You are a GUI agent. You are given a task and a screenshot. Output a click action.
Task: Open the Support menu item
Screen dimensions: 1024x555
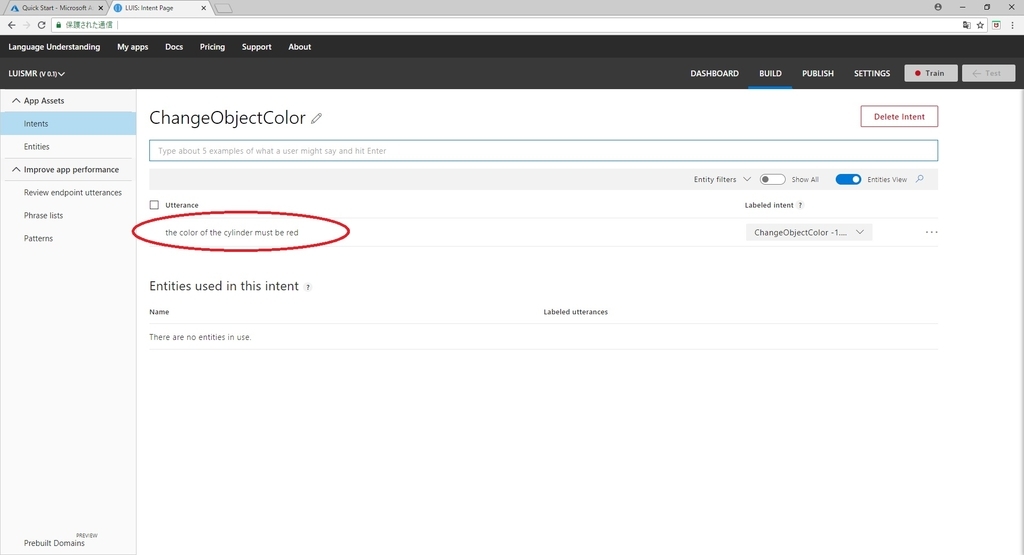(257, 47)
